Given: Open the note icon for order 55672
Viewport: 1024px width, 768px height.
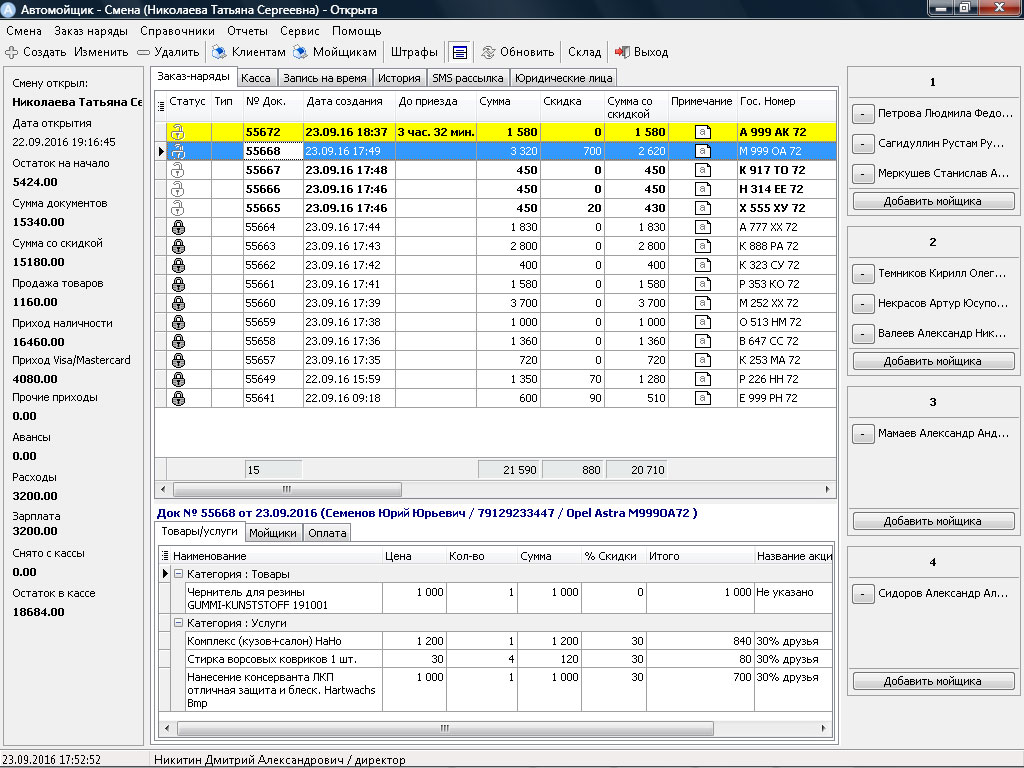Looking at the screenshot, I should pyautogui.click(x=703, y=132).
